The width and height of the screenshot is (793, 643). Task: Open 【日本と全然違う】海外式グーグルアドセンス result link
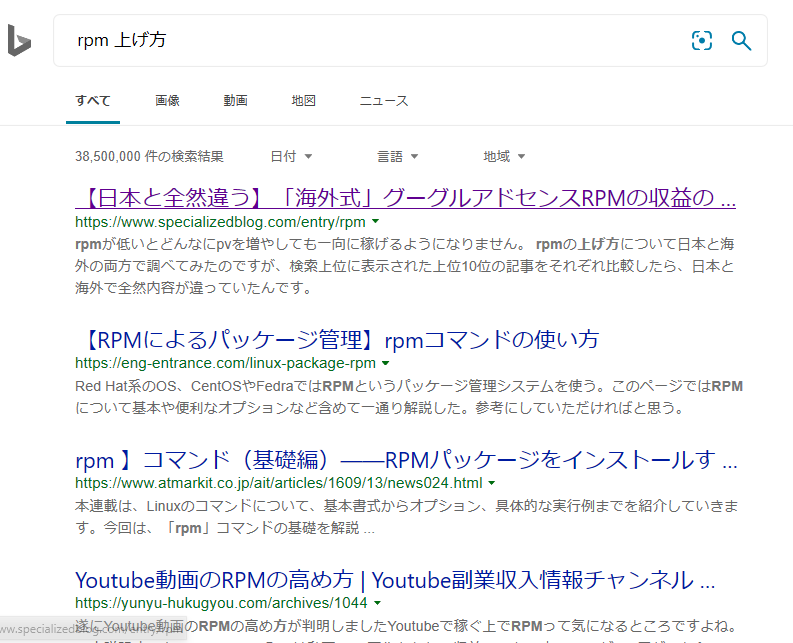406,198
